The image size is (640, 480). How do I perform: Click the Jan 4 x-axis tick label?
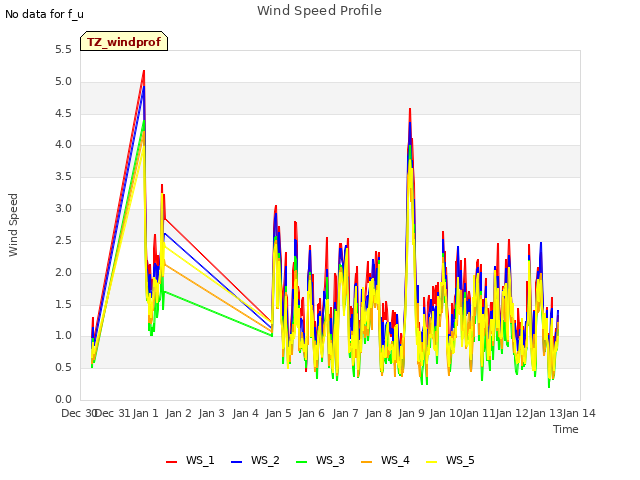tap(246, 413)
